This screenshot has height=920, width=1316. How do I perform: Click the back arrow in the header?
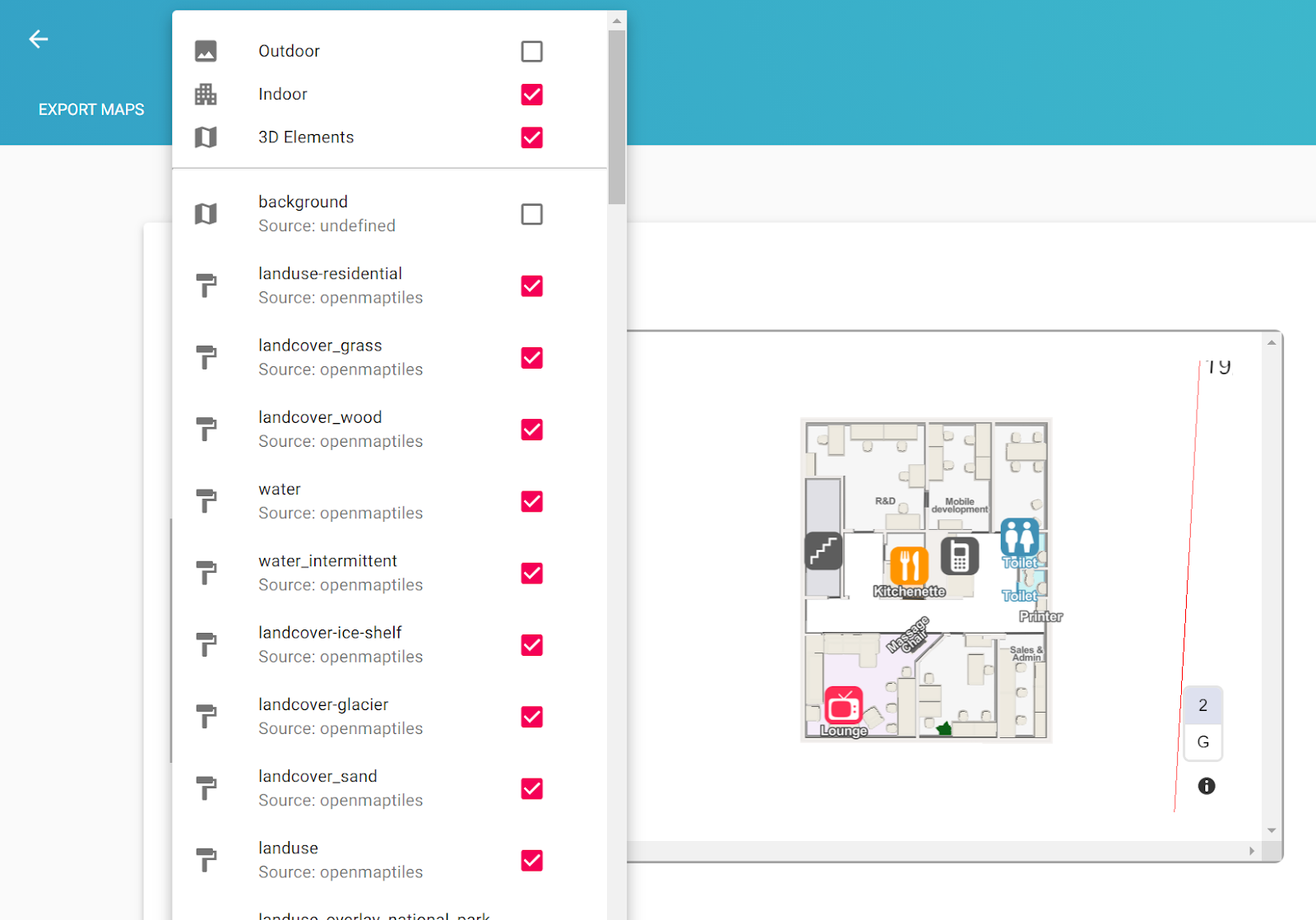click(38, 39)
